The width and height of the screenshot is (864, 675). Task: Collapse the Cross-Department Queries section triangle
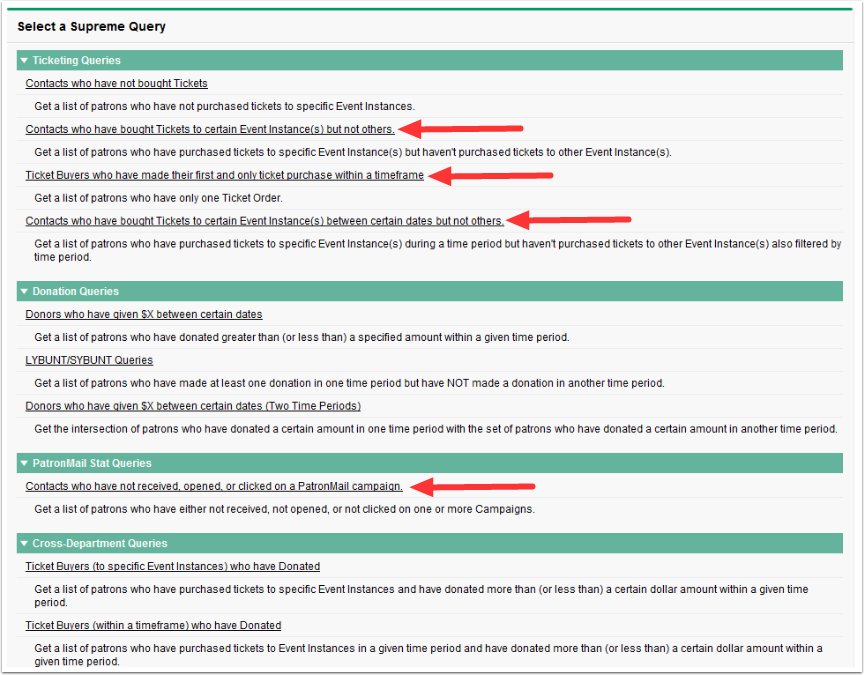tap(24, 543)
